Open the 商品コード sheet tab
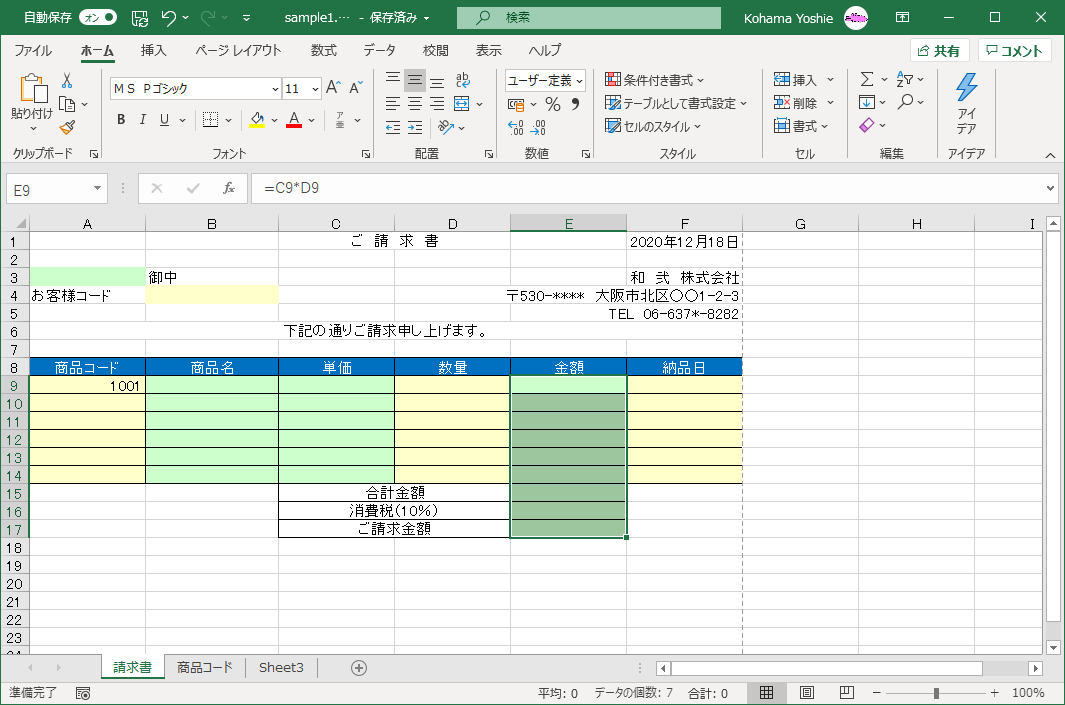Image resolution: width=1065 pixels, height=705 pixels. click(x=204, y=668)
